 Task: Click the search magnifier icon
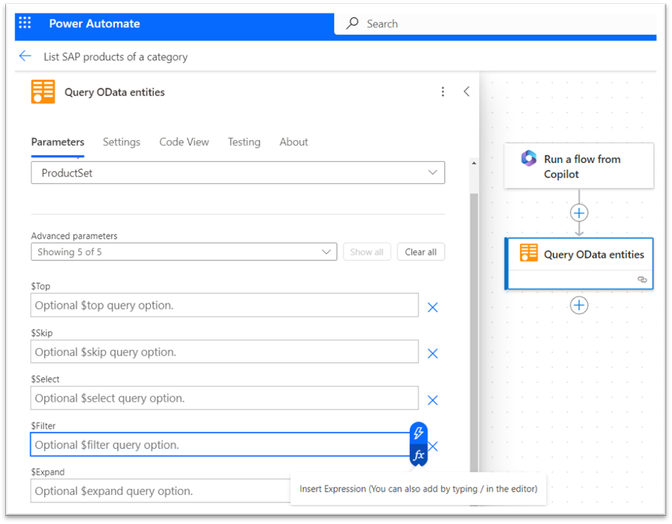point(352,23)
